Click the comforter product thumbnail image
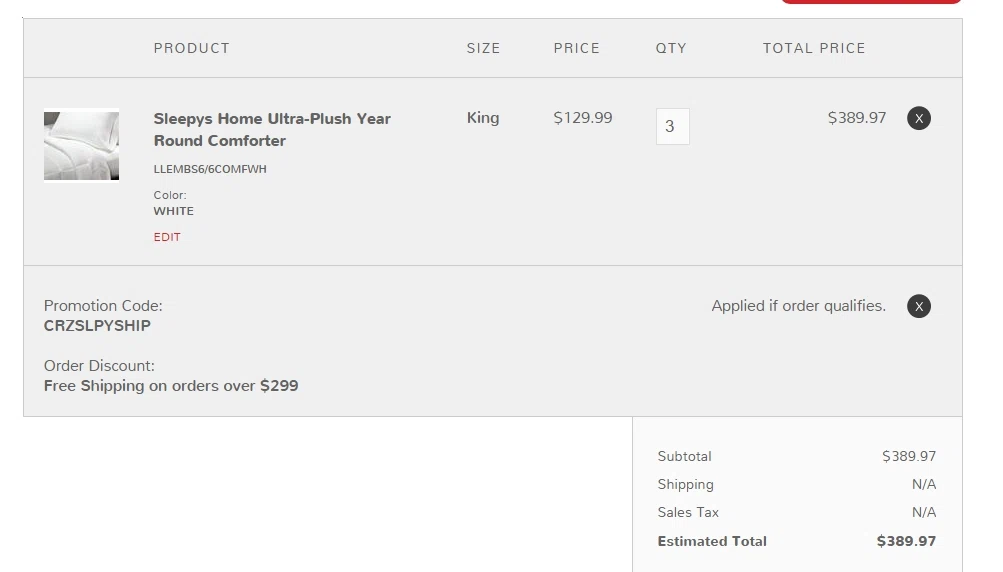The image size is (1003, 572). 81,146
